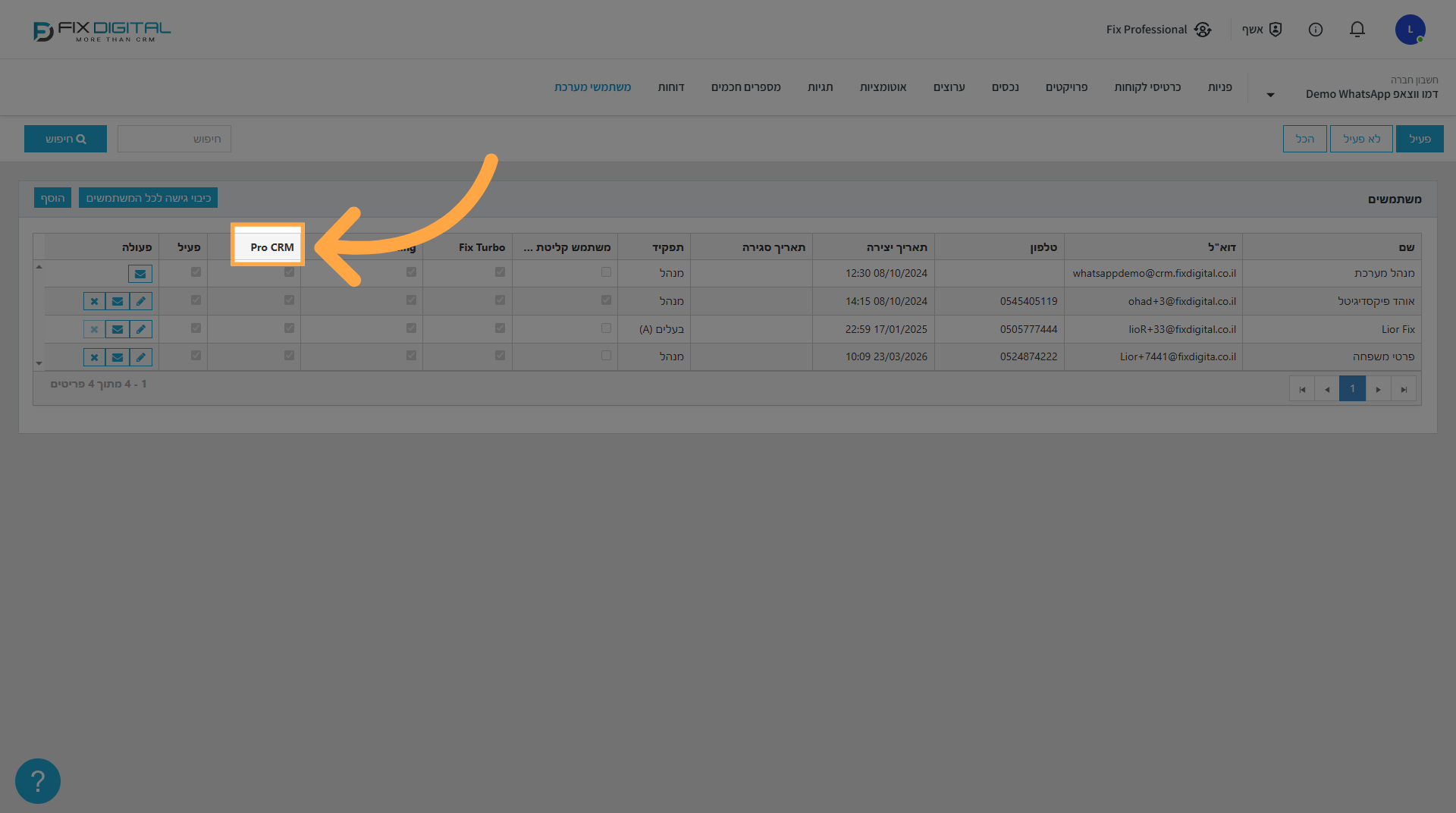Viewport: 1456px width, 813px height.
Task: Focus the חיפוש search input field
Action: pyautogui.click(x=174, y=139)
